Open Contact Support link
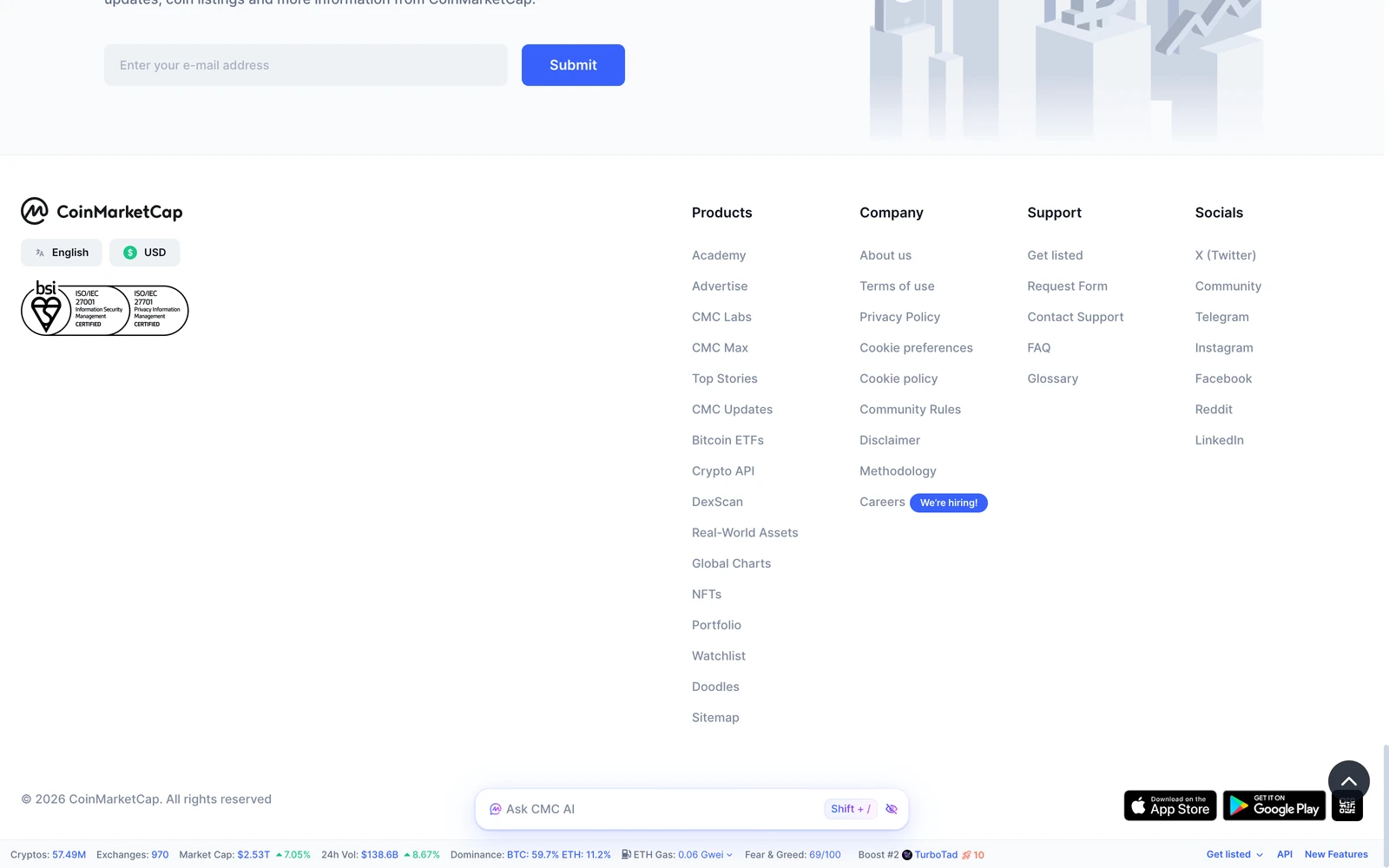 pos(1075,317)
